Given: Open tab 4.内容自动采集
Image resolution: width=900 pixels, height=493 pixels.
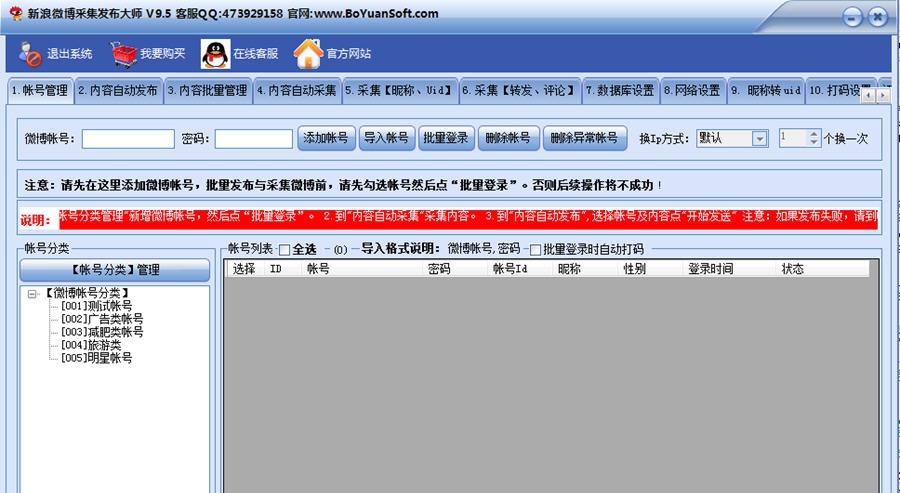Looking at the screenshot, I should tap(297, 91).
